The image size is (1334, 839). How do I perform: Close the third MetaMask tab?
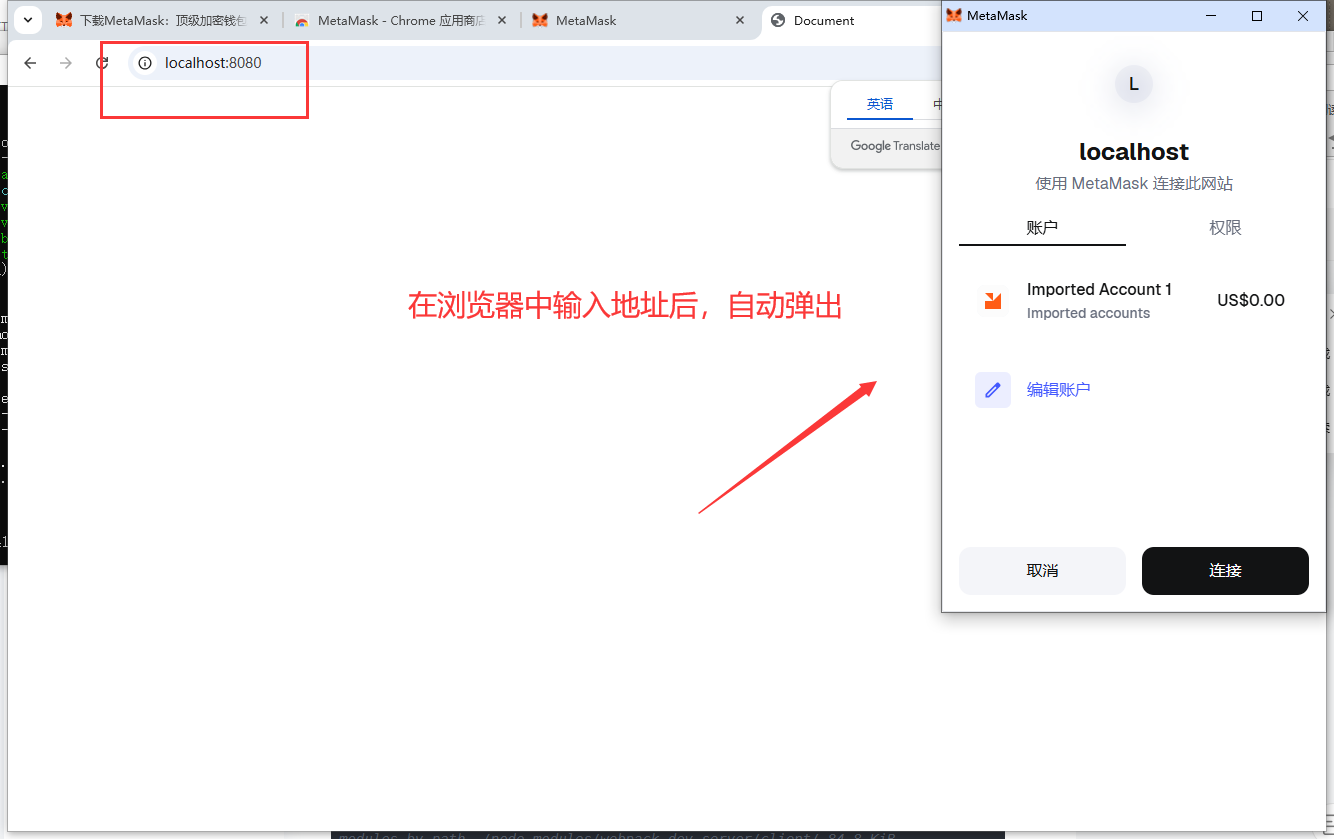pos(740,20)
